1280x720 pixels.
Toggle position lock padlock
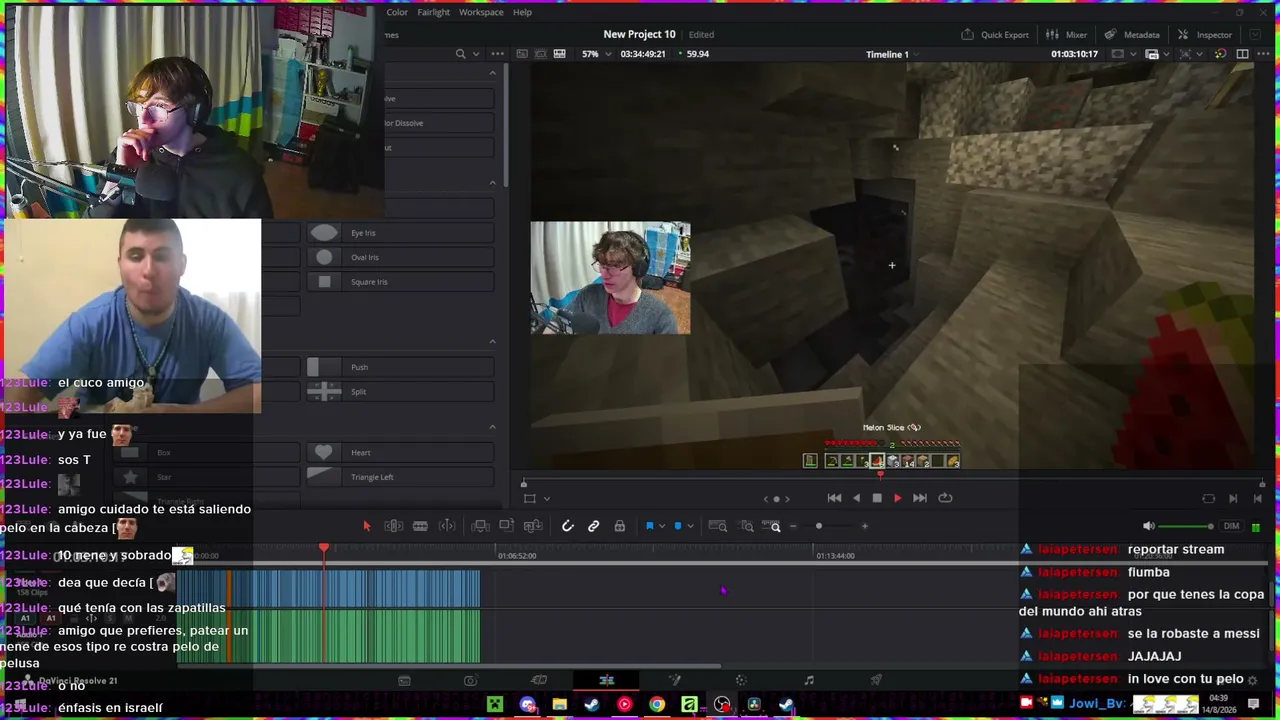pyautogui.click(x=619, y=526)
